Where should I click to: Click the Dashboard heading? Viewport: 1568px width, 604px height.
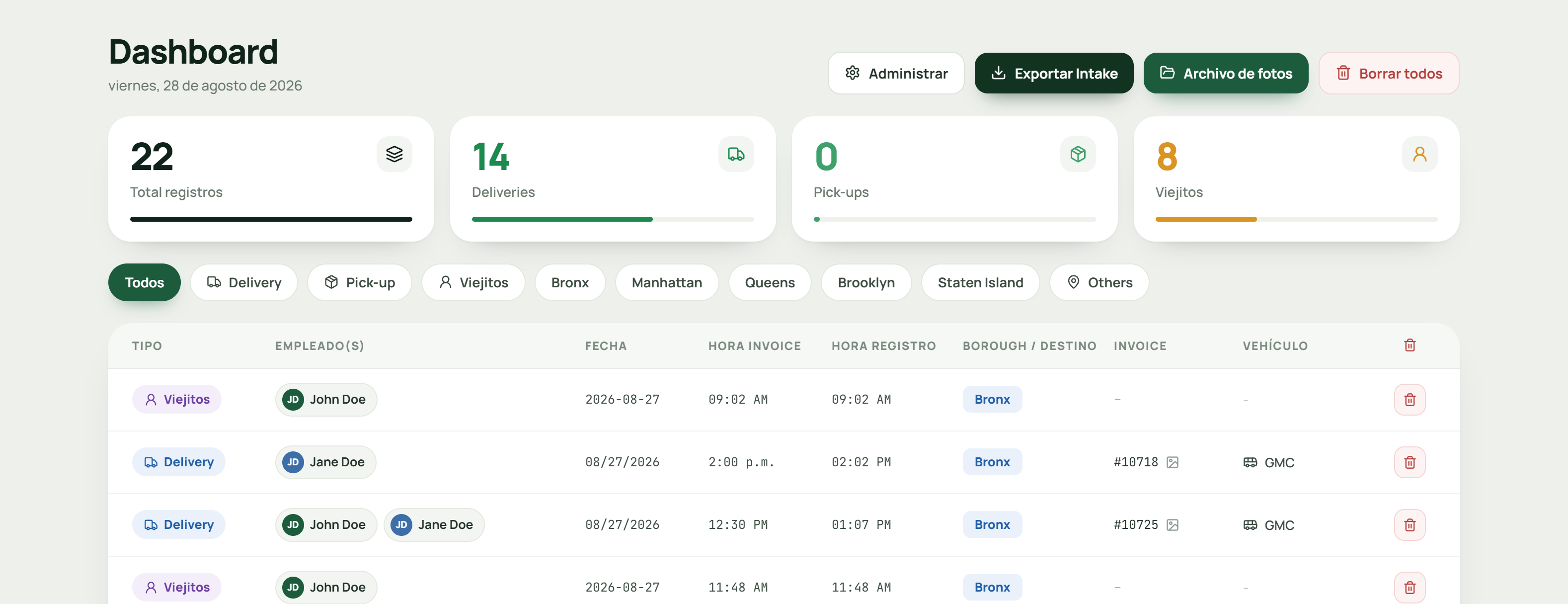point(194,51)
